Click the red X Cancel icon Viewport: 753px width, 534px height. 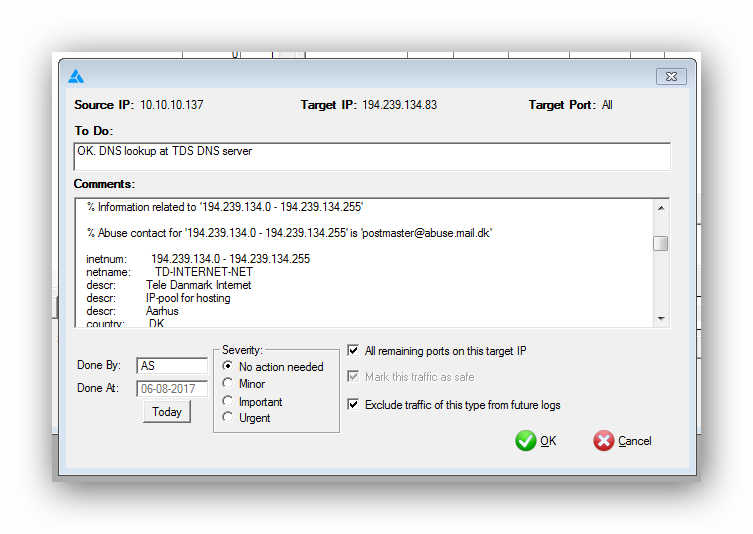[603, 440]
